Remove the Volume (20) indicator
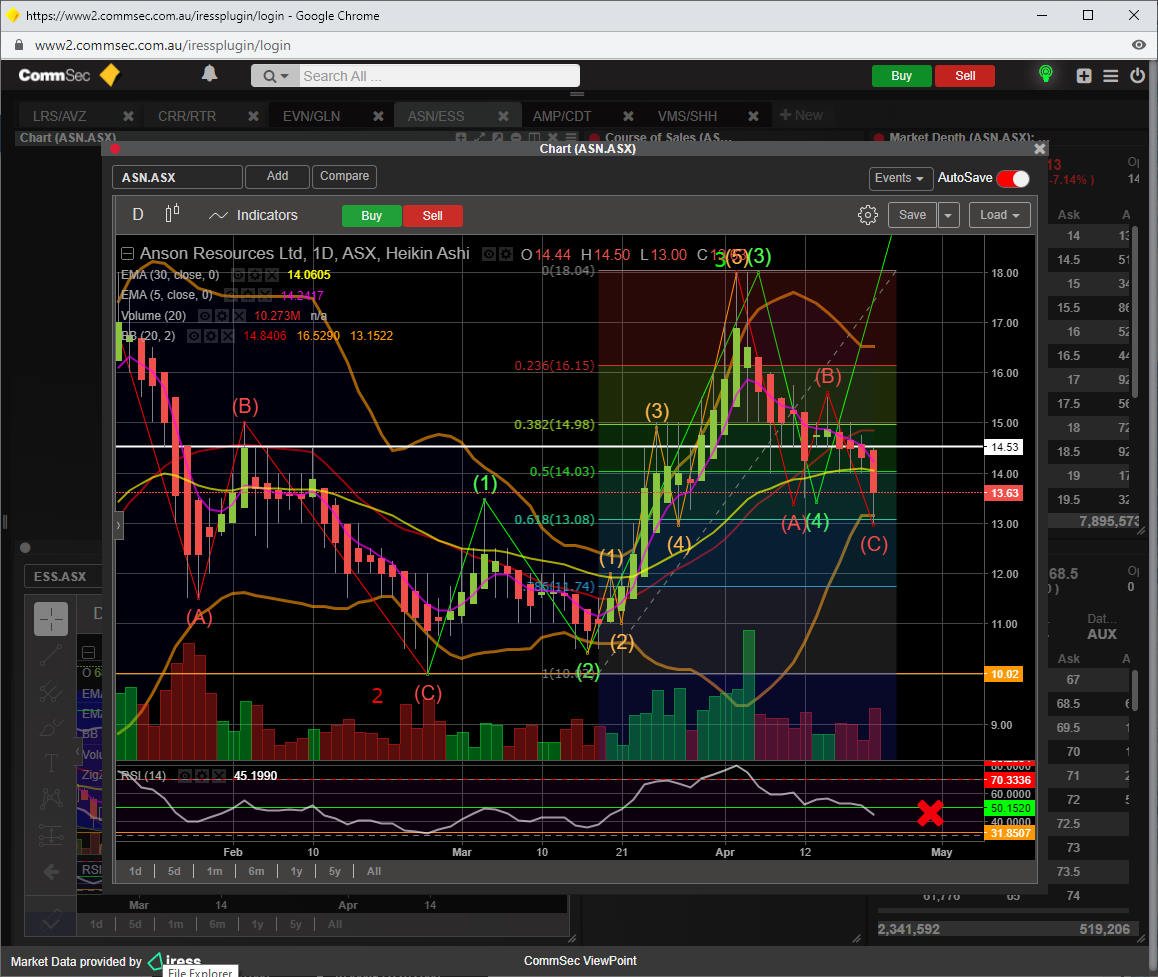 pos(239,315)
